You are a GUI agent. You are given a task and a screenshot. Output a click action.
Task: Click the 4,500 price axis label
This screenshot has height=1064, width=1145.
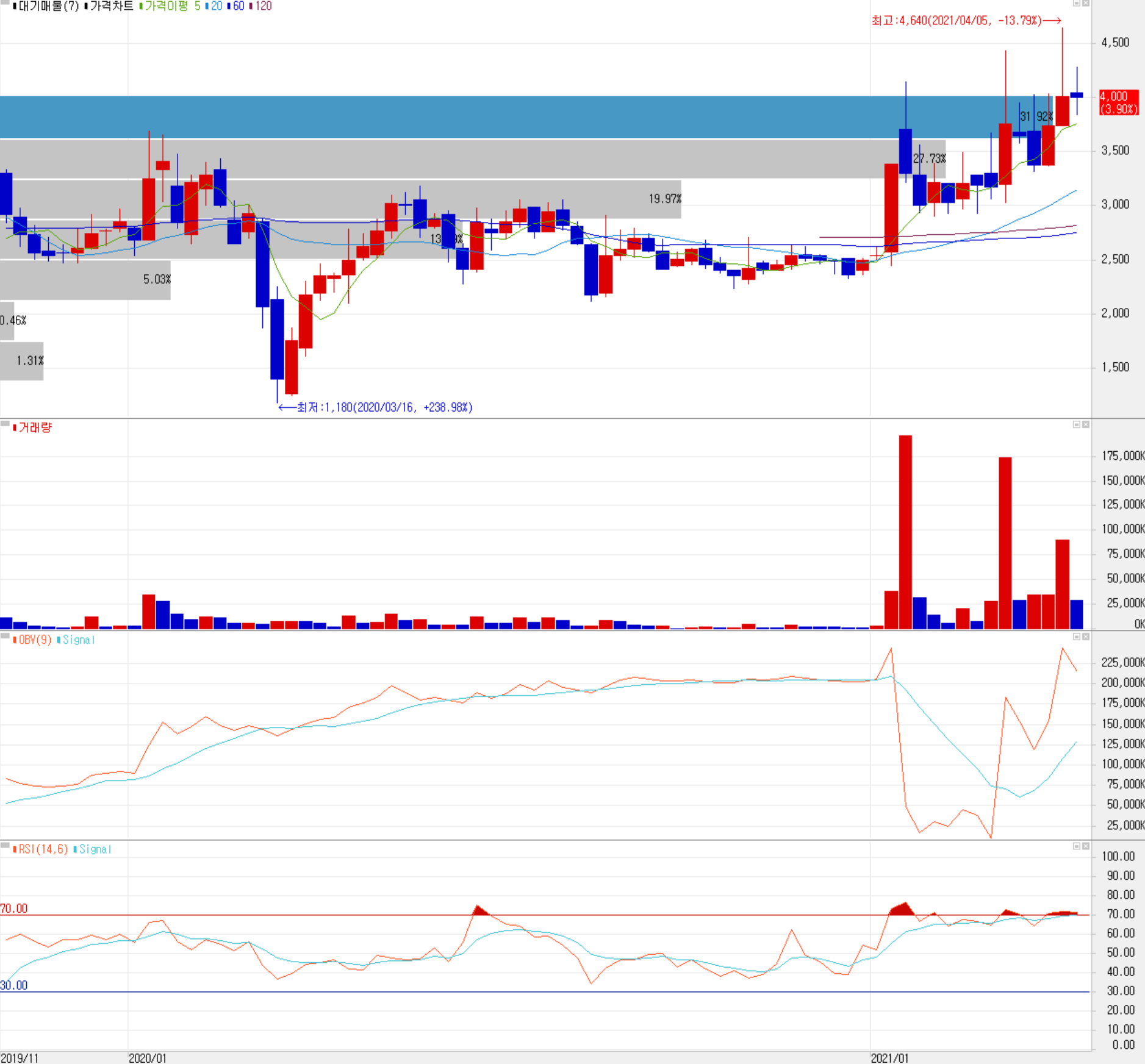[x=1115, y=43]
